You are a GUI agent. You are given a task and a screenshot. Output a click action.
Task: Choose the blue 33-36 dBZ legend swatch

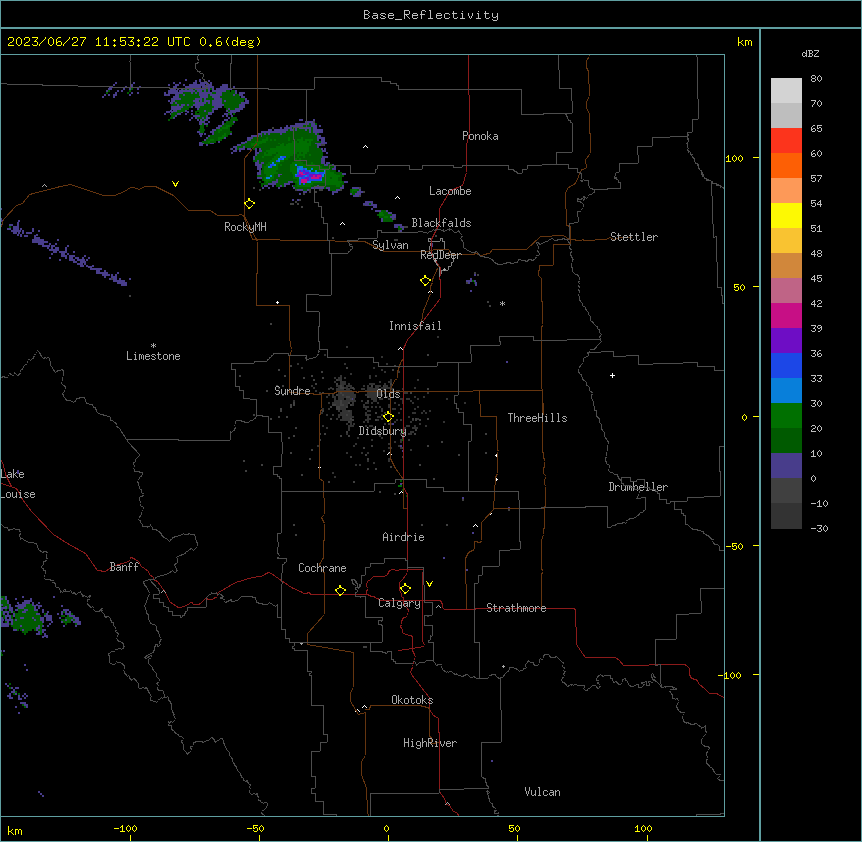point(786,365)
